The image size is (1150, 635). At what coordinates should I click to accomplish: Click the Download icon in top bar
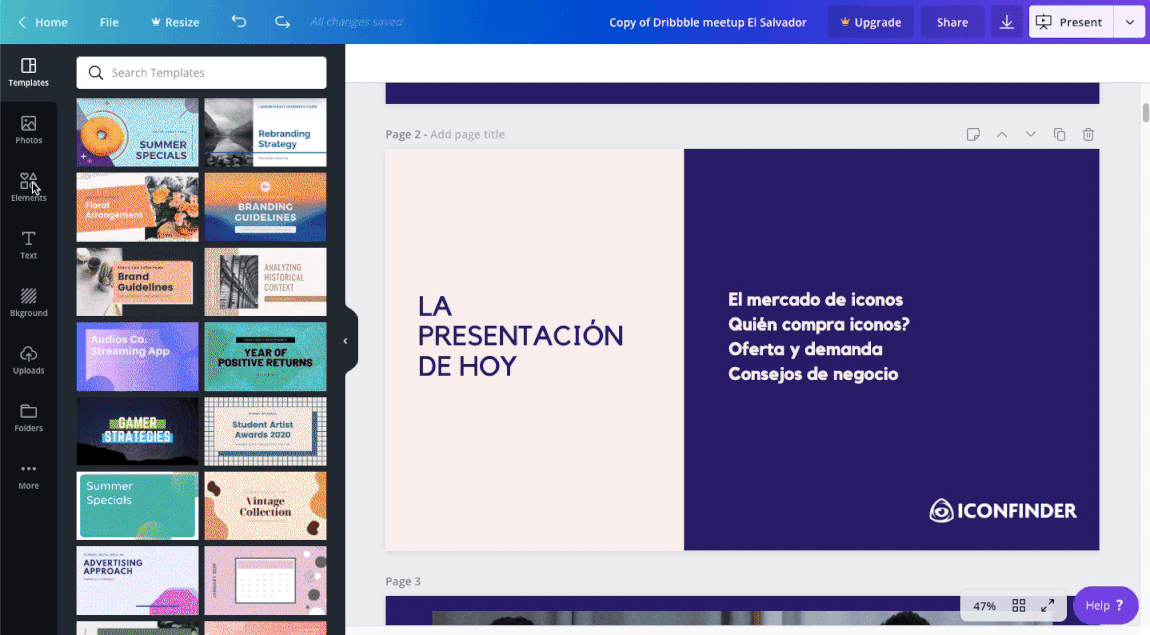pos(1006,22)
